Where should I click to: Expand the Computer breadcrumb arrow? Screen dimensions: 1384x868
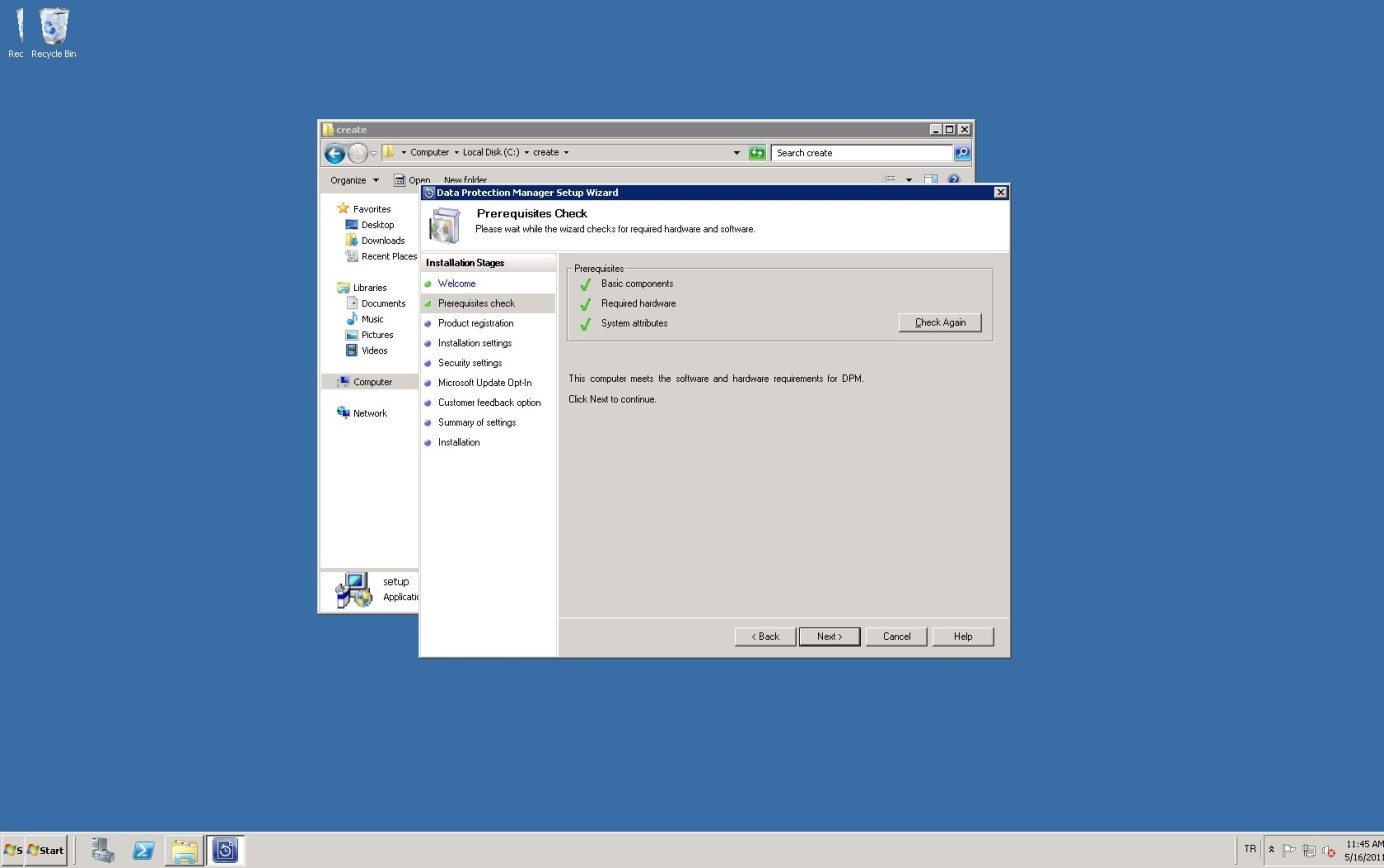coord(455,153)
